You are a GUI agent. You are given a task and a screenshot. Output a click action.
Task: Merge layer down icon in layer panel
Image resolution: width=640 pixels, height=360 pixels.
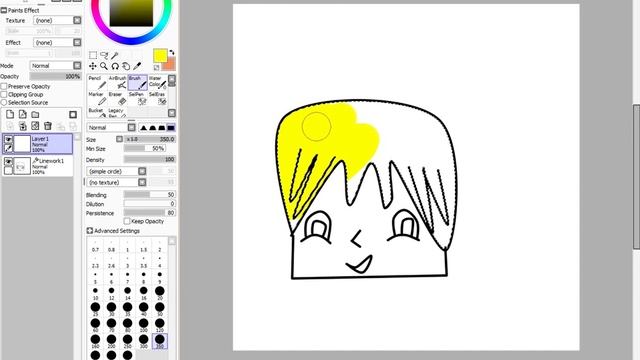click(22, 126)
